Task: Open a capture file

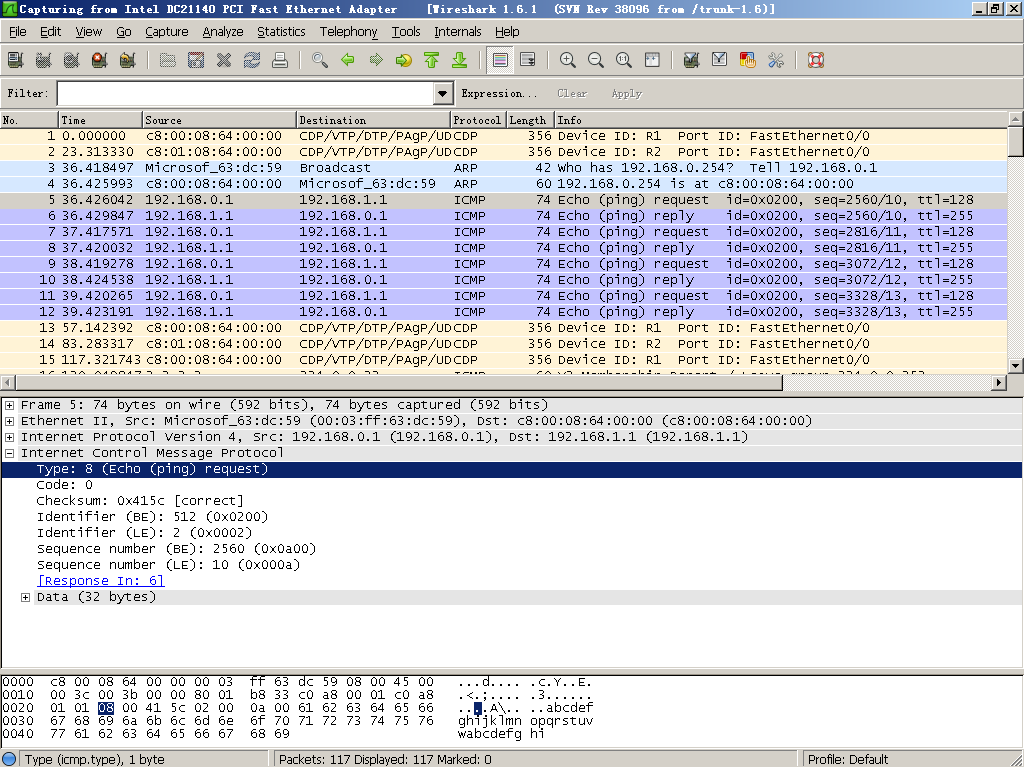Action: click(168, 61)
